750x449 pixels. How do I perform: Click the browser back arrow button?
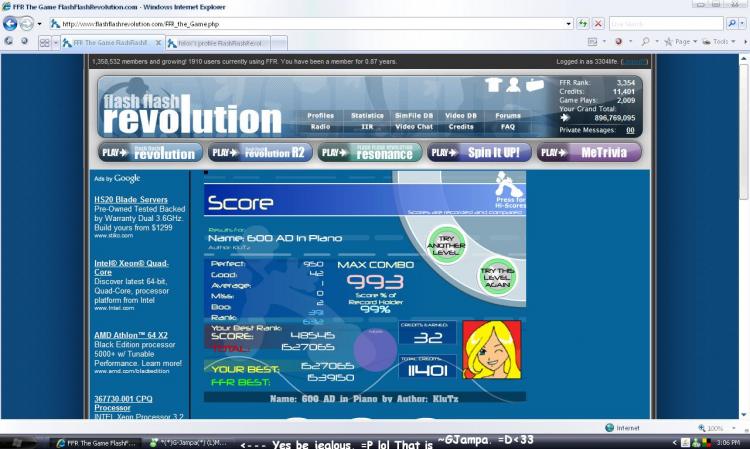[x=10, y=23]
